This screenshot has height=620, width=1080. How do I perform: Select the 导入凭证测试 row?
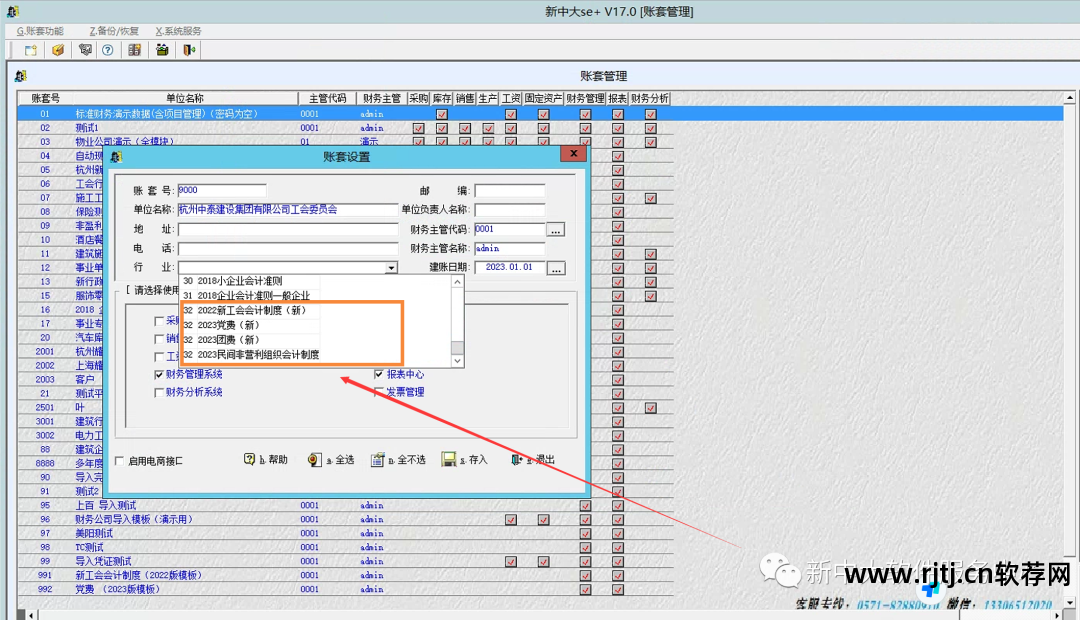pyautogui.click(x=344, y=561)
